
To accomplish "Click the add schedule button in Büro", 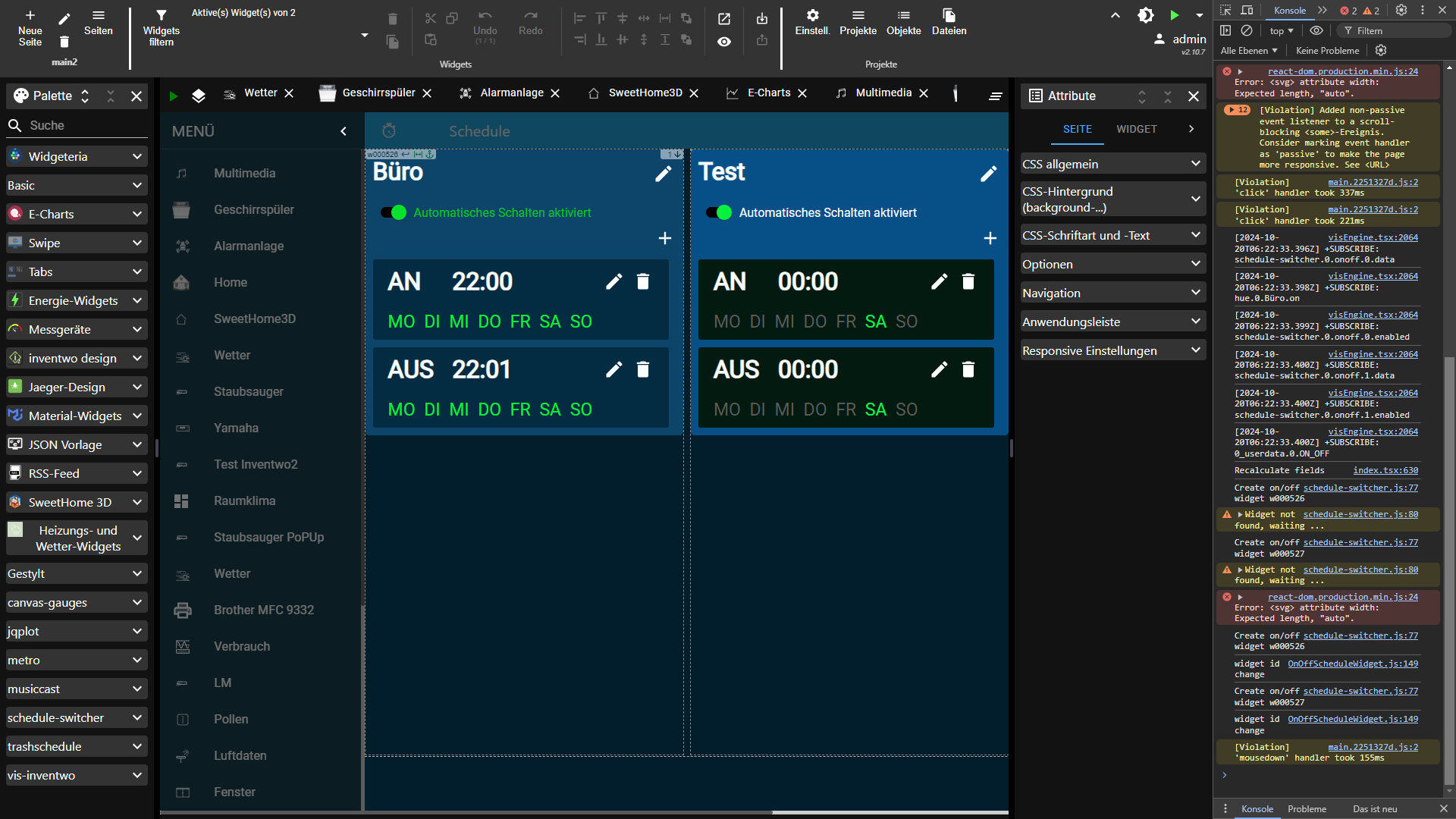I will pos(664,238).
